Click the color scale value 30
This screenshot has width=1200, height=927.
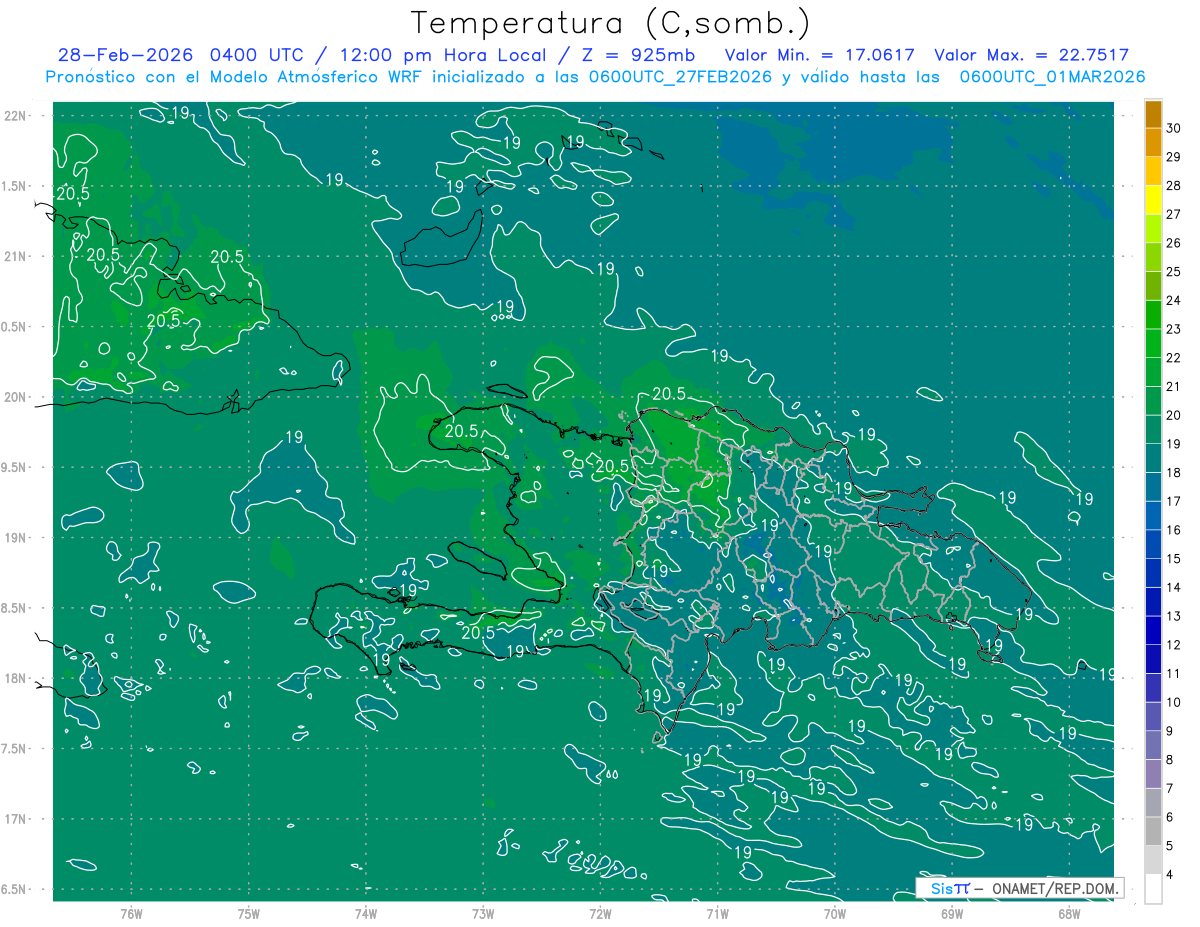point(1173,128)
